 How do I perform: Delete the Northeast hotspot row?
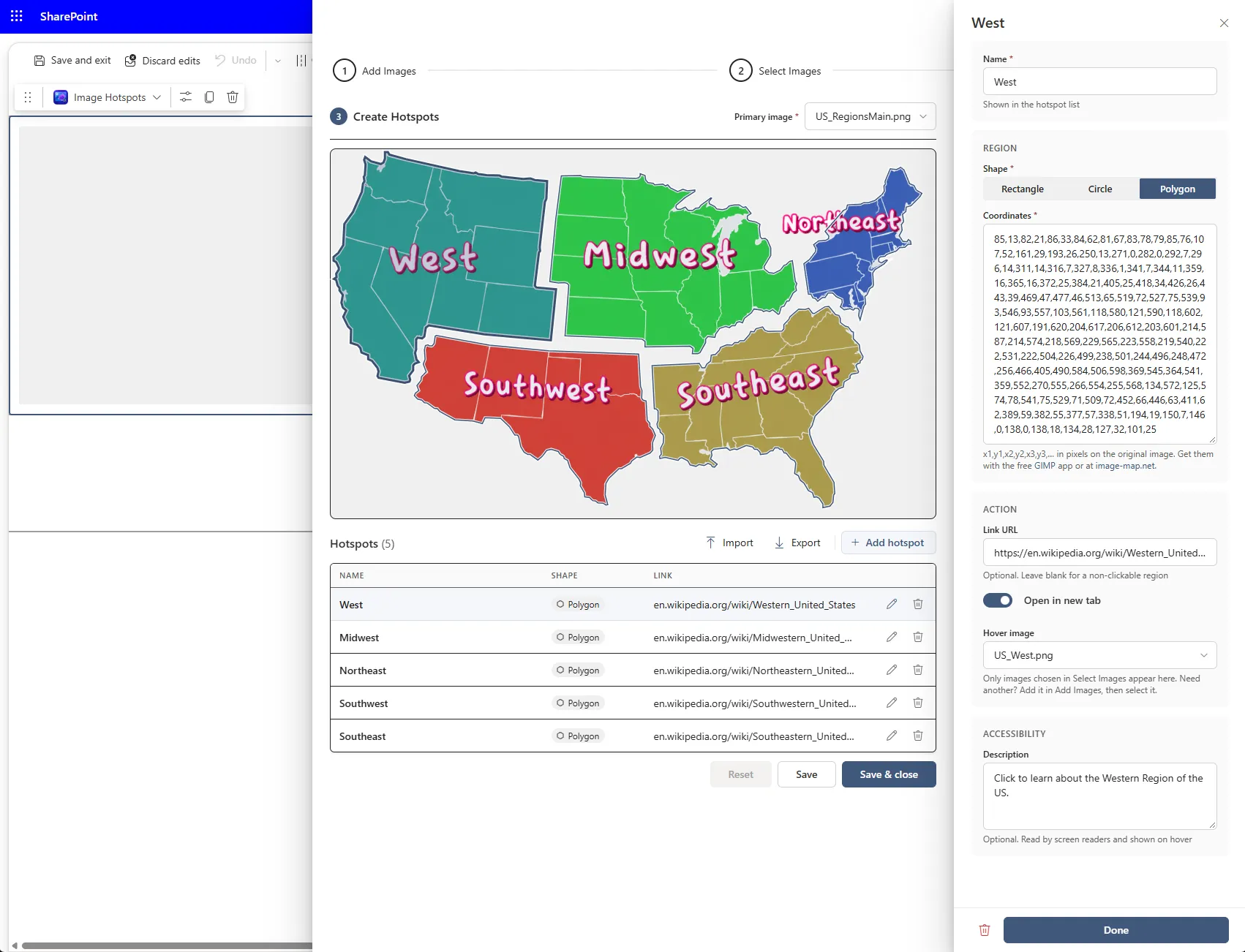[x=918, y=670]
